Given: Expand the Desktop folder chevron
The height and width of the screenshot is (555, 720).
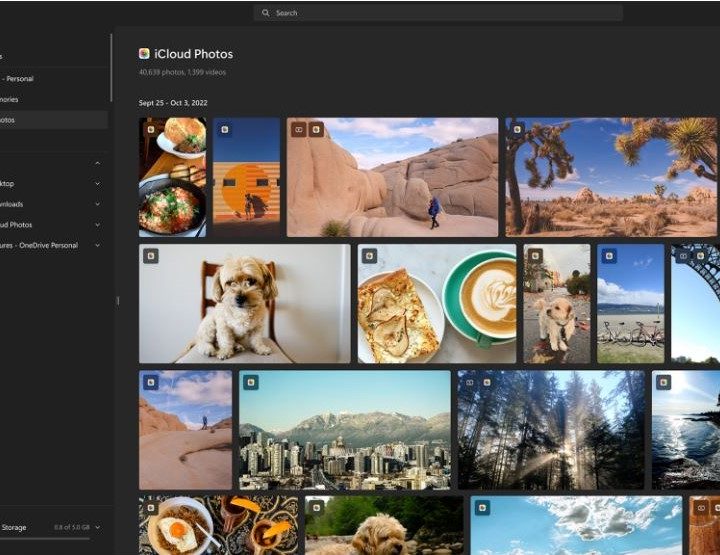Looking at the screenshot, I should tap(97, 184).
